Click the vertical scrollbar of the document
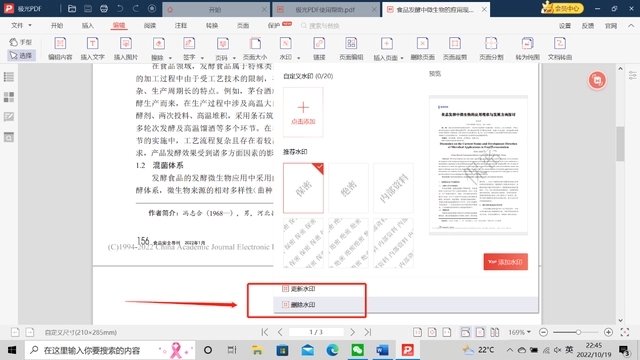The height and width of the screenshot is (360, 640). 620,144
